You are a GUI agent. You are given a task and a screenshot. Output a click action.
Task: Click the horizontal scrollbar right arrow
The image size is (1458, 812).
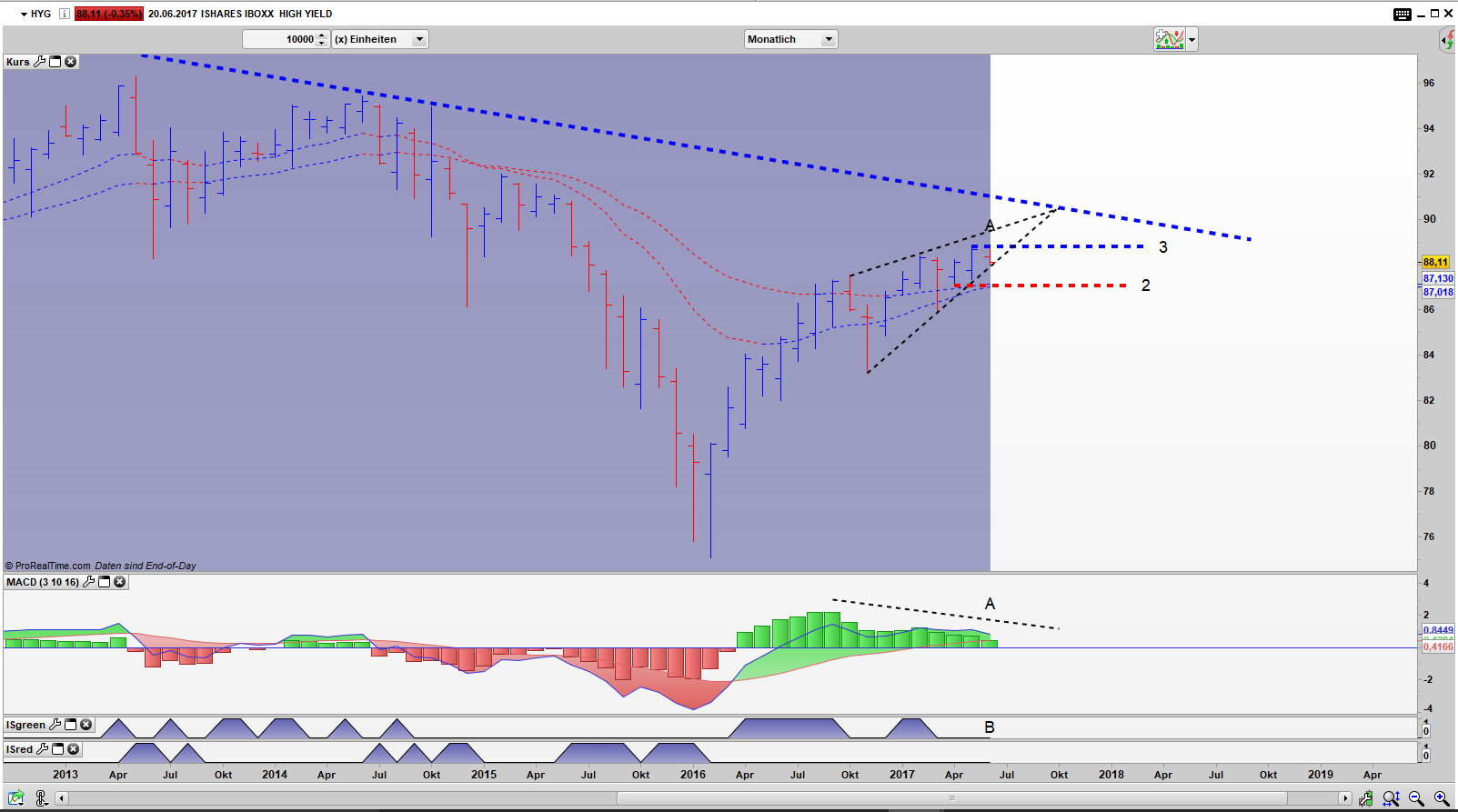(x=1345, y=798)
